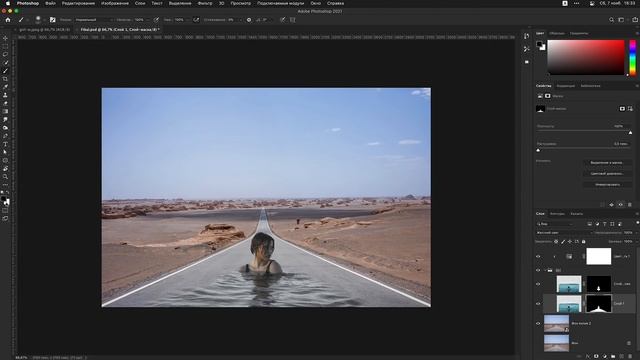Viewport: 640px width, 360px height.
Task: Select the Horizontal Type tool
Action: click(5, 144)
